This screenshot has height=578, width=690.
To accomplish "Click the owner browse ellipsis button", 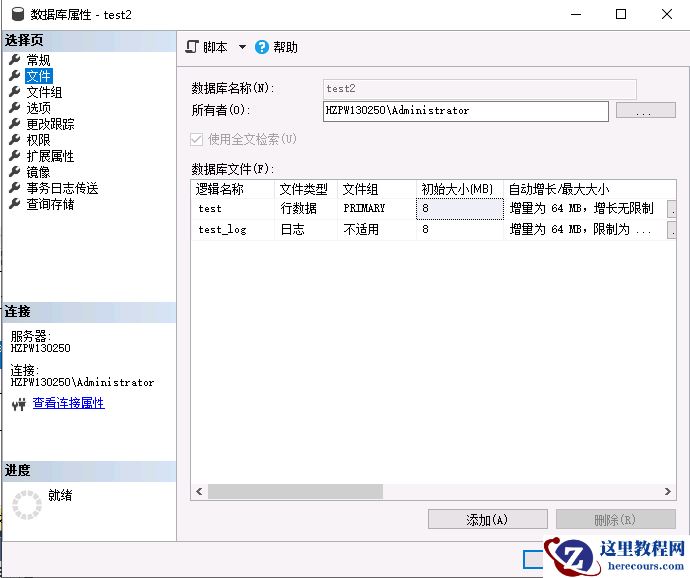I will coord(646,110).
